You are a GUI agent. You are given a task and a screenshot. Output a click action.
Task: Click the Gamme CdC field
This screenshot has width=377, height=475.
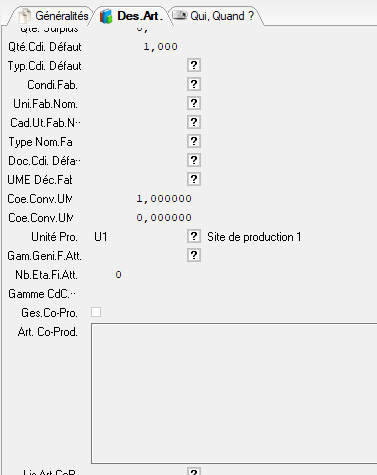pyautogui.click(x=138, y=294)
